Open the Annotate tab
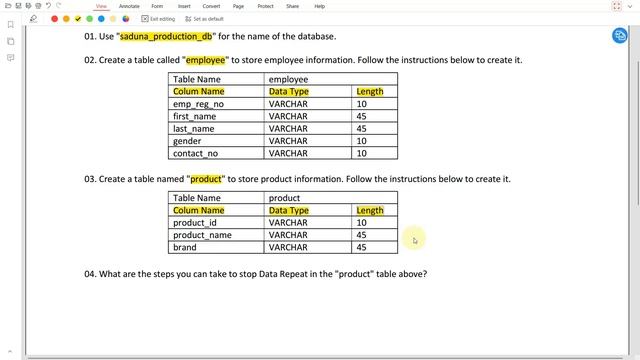Viewport: 640px width, 360px height. [129, 6]
